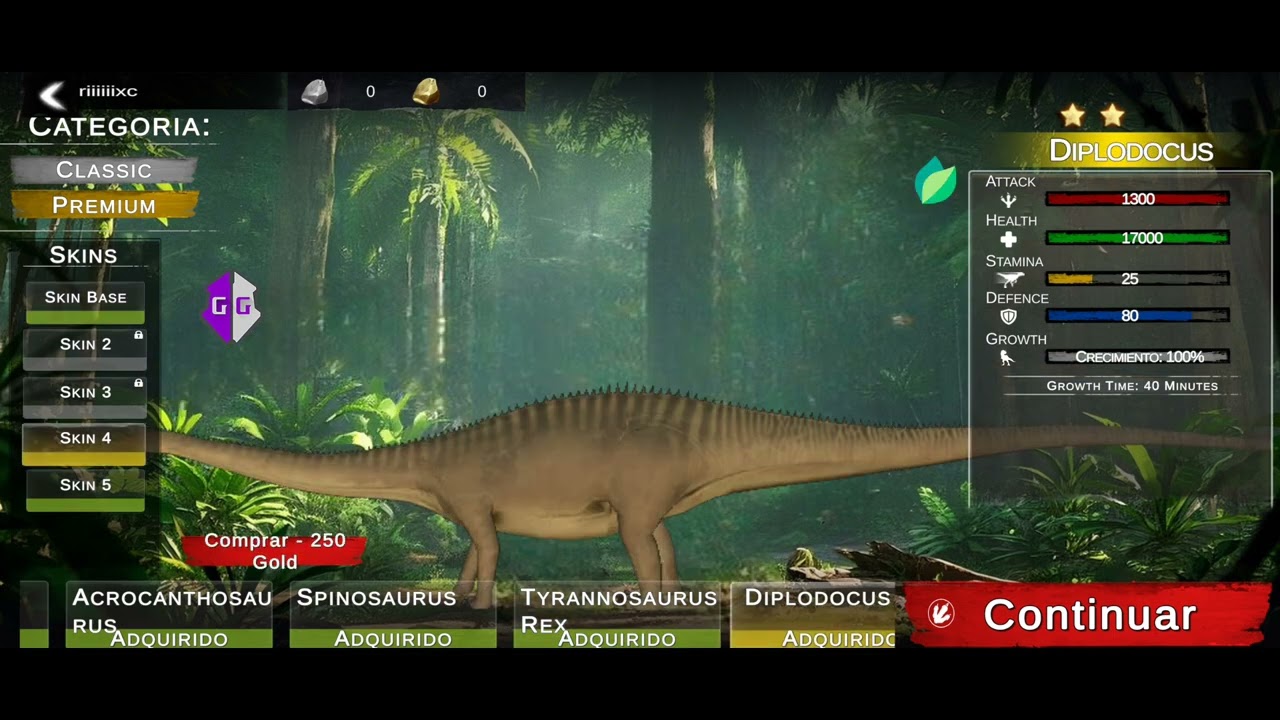Screen dimensions: 1280x720
Task: Select Tyrannosaurus Rex dinosaur card
Action: pyautogui.click(x=617, y=615)
